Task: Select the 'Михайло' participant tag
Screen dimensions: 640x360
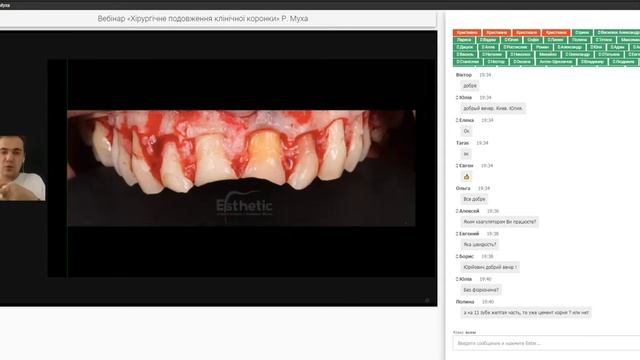Action: pyautogui.click(x=547, y=54)
